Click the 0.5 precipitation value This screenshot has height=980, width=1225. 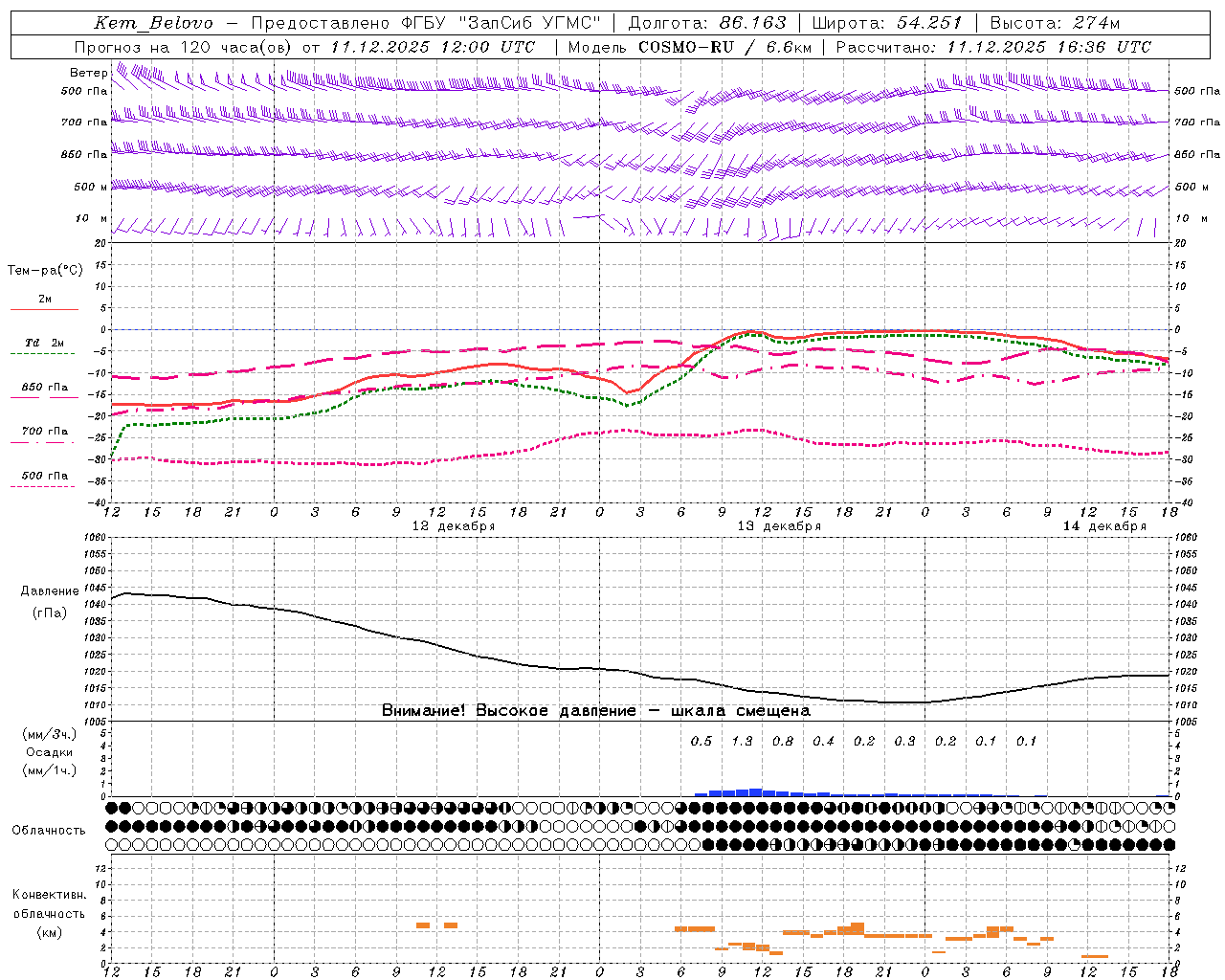(702, 742)
